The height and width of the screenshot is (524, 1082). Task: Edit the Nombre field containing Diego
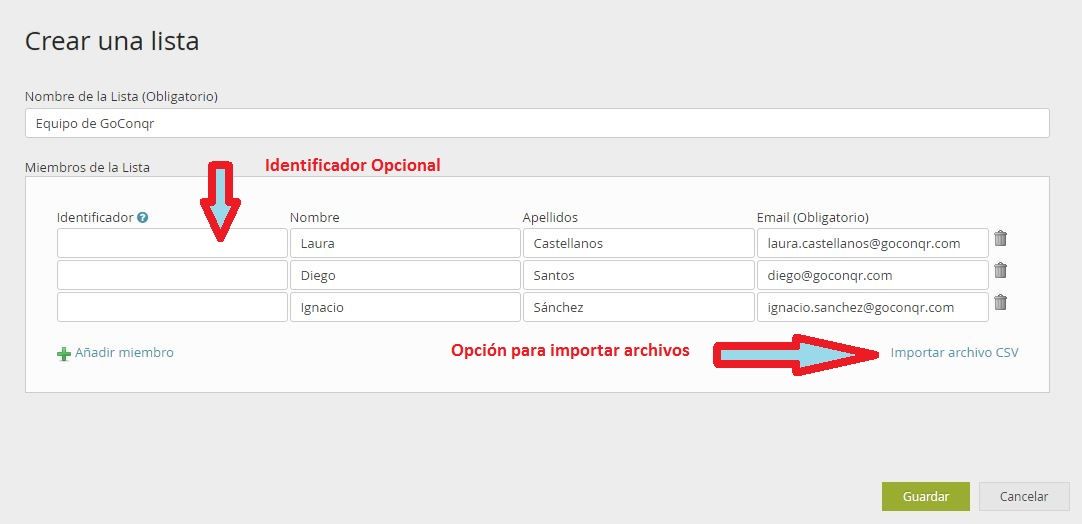click(404, 275)
